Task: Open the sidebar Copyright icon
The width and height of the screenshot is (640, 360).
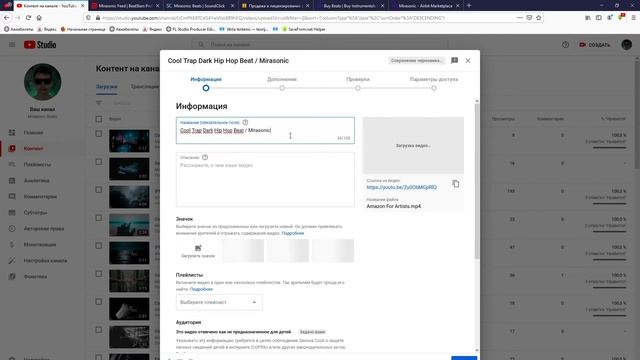Action: pyautogui.click(x=12, y=228)
